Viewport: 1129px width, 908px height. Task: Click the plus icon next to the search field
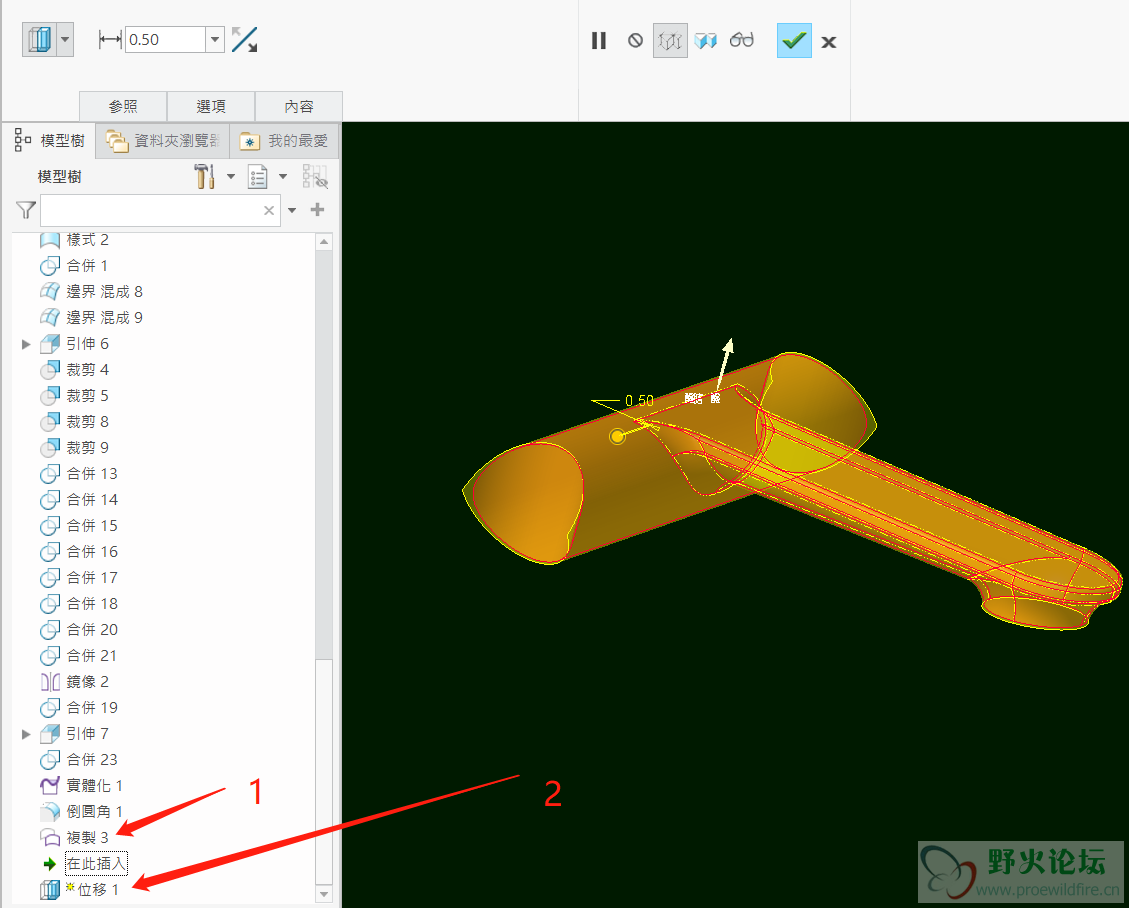318,210
